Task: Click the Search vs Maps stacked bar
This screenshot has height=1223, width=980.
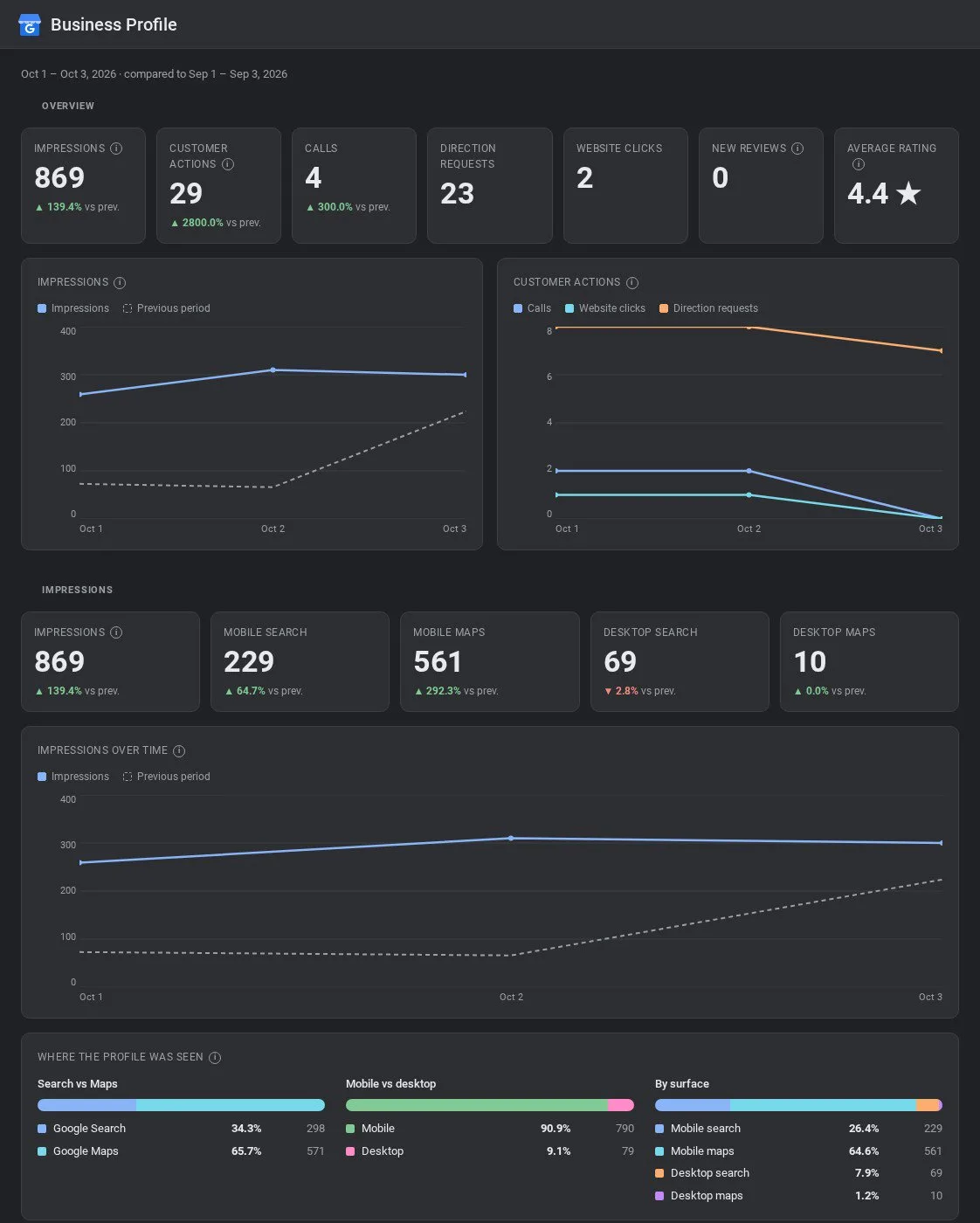Action: tap(181, 1105)
